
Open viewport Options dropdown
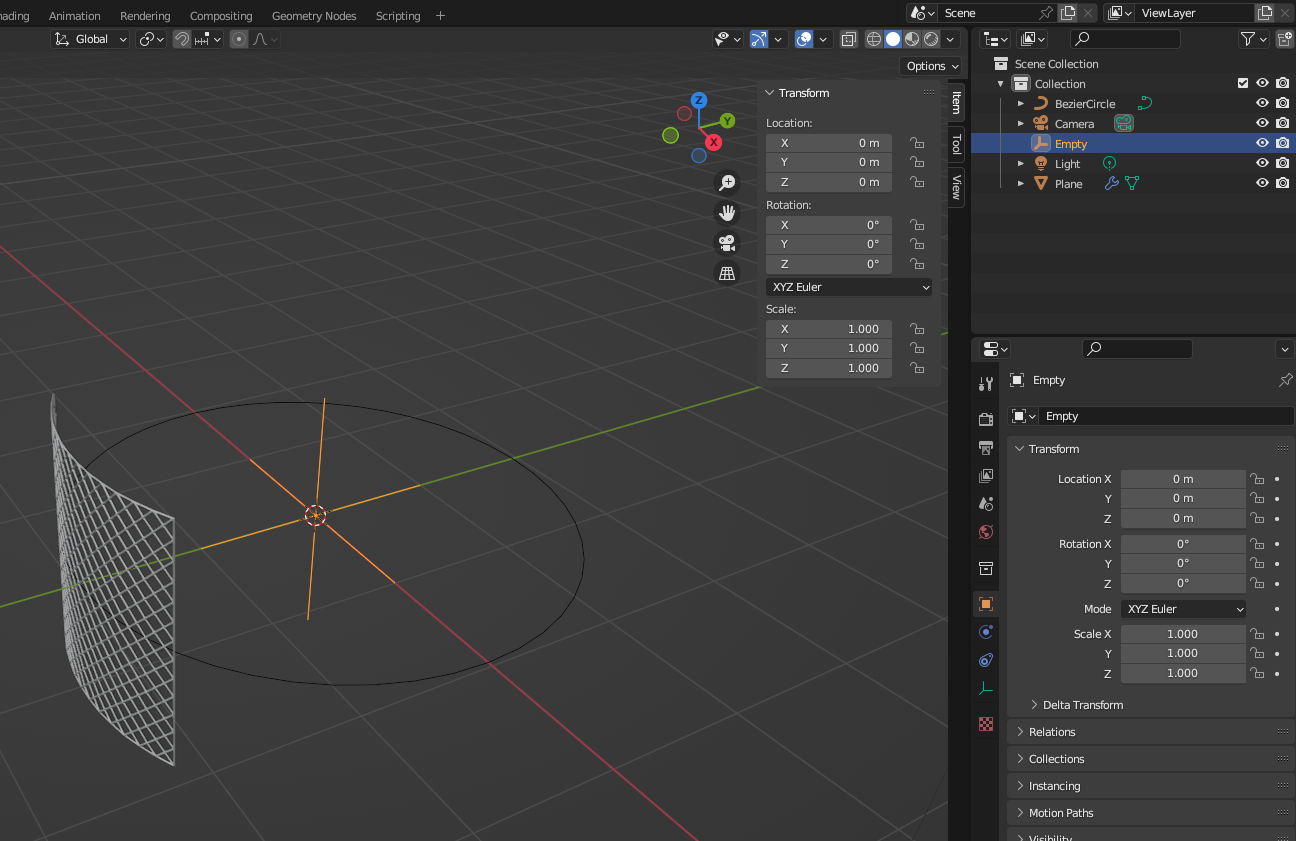[x=932, y=66]
